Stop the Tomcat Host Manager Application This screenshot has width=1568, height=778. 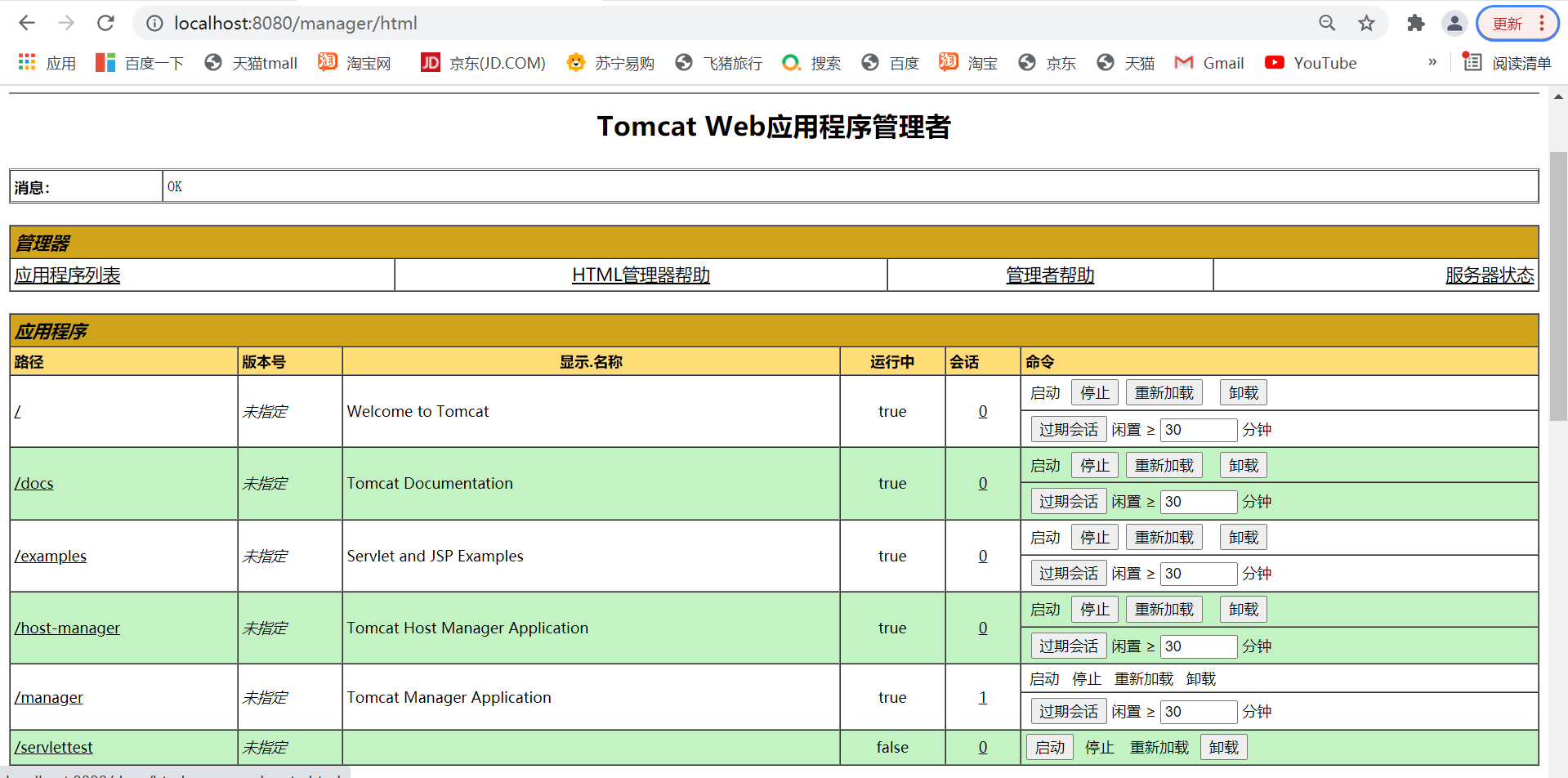[1095, 610]
